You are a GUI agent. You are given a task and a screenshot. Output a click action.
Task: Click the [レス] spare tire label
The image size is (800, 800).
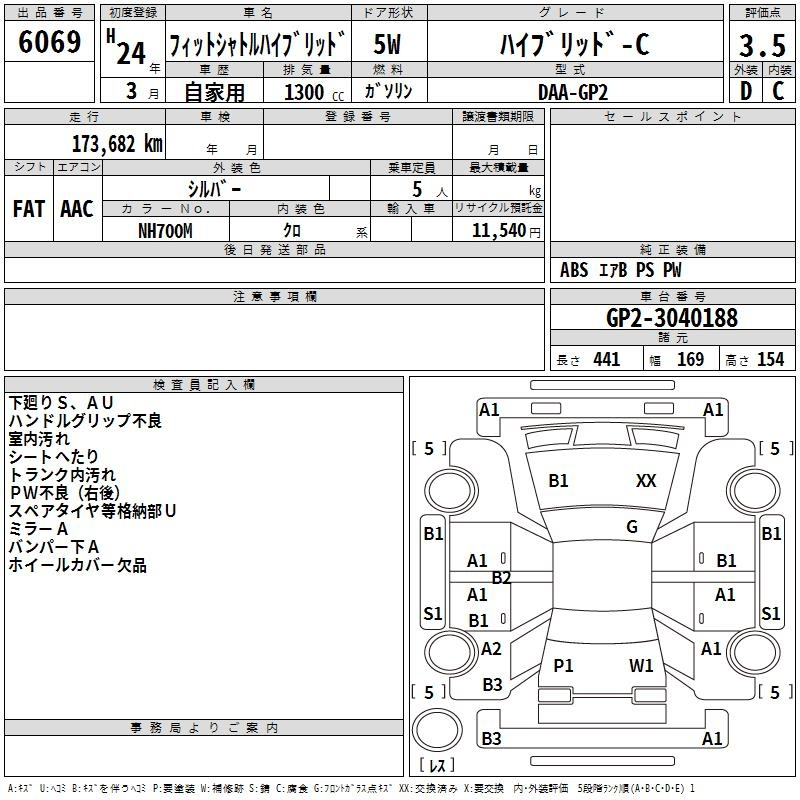437,765
